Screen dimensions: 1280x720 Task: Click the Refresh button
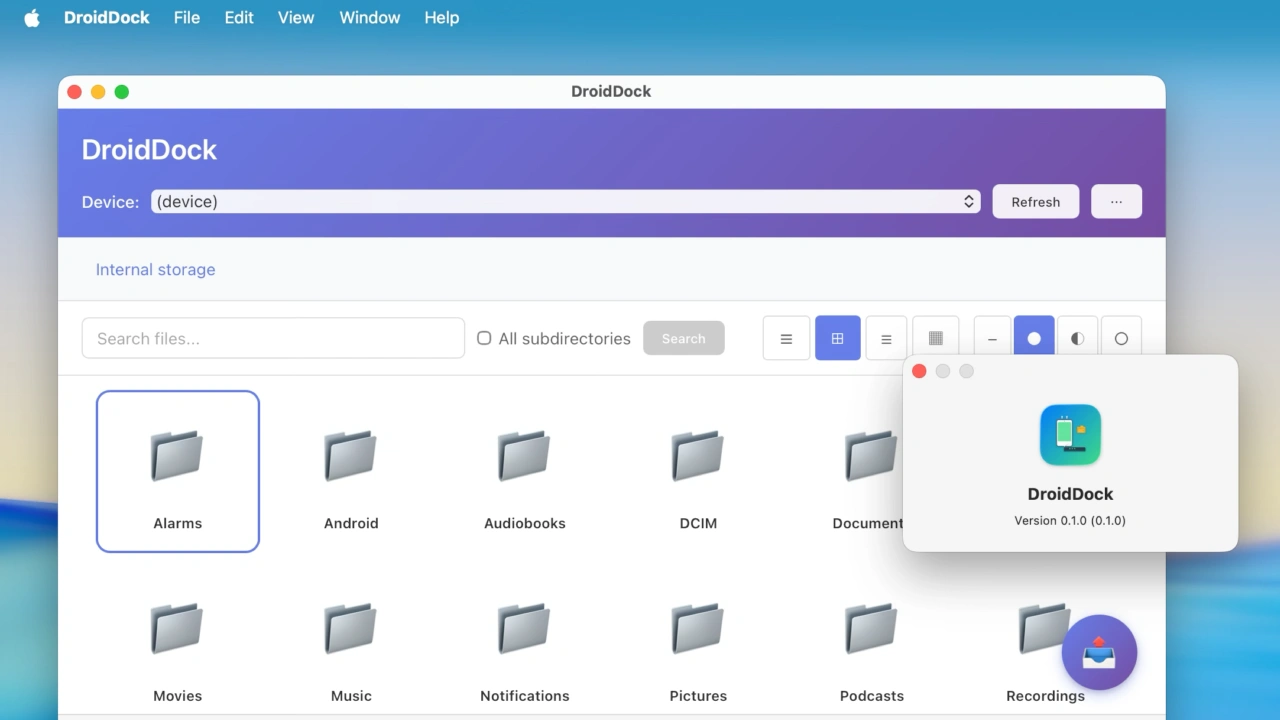tap(1035, 201)
